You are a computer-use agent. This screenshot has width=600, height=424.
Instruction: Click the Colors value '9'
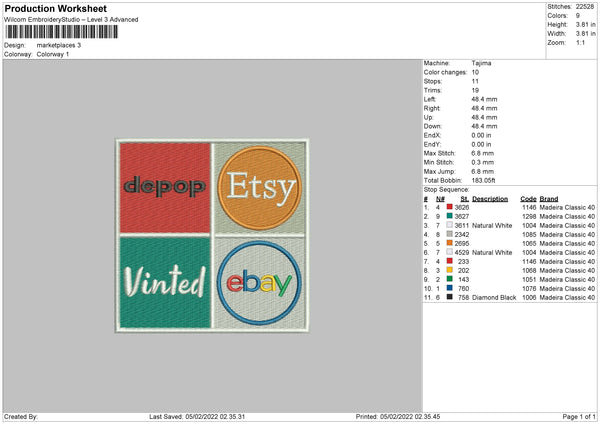point(578,16)
